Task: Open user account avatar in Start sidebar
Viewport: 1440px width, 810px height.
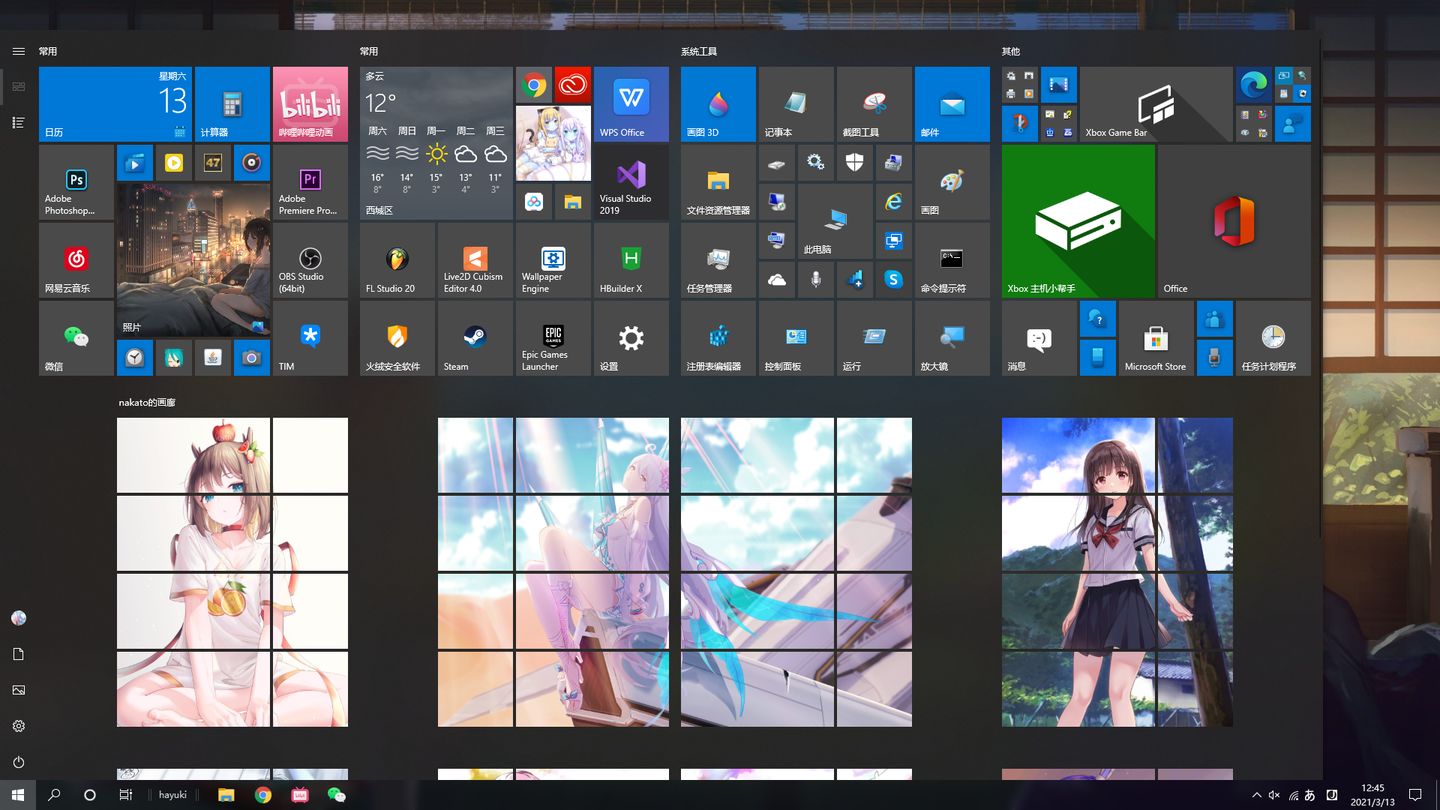Action: tap(18, 618)
